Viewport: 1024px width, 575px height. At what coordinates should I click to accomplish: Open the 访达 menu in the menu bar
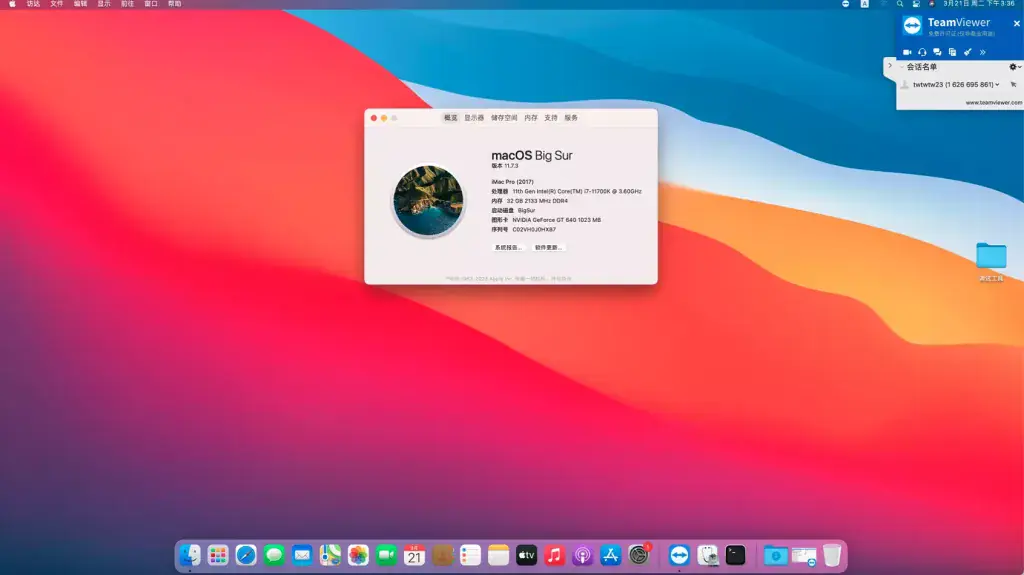33,4
